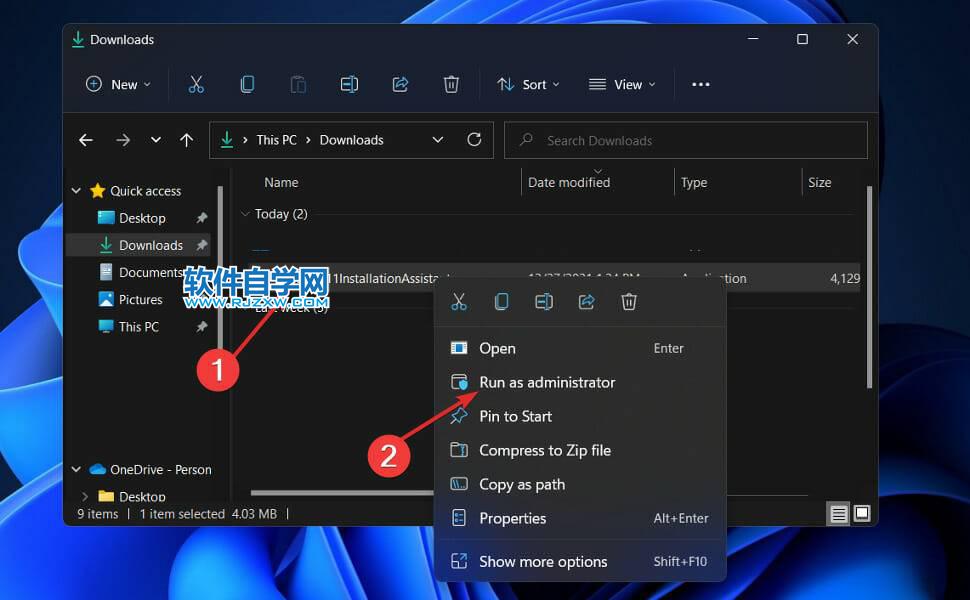Click the Delete trash icon in the top toolbar
This screenshot has height=600, width=970.
coord(451,84)
